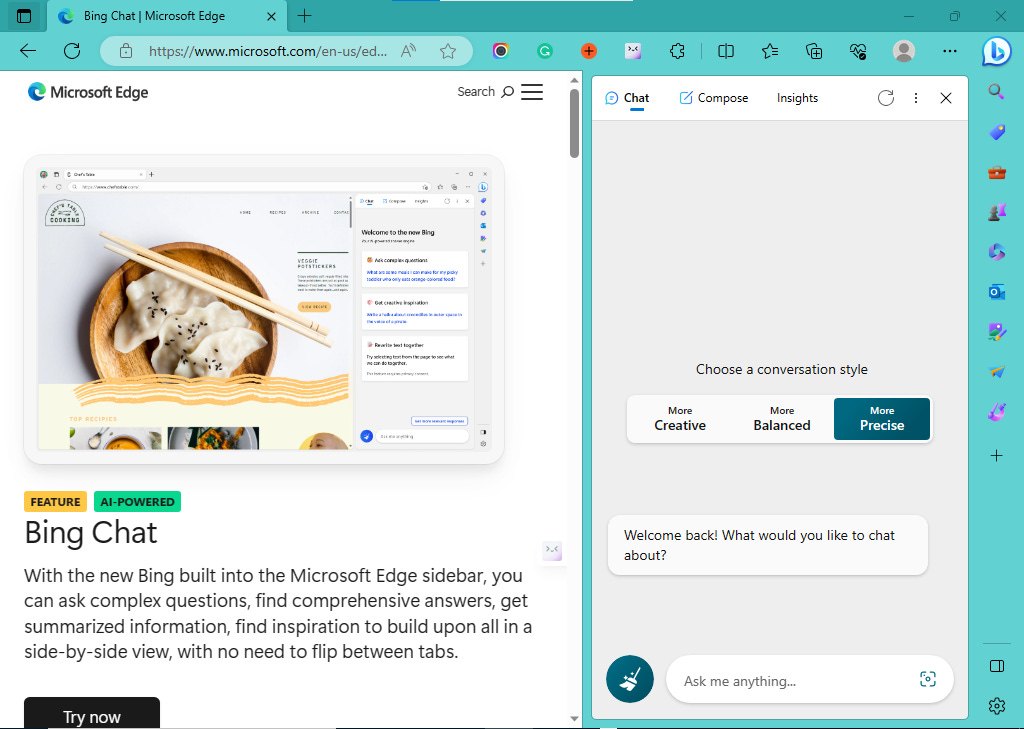Open sidebar Tools briefcase

coord(997,172)
